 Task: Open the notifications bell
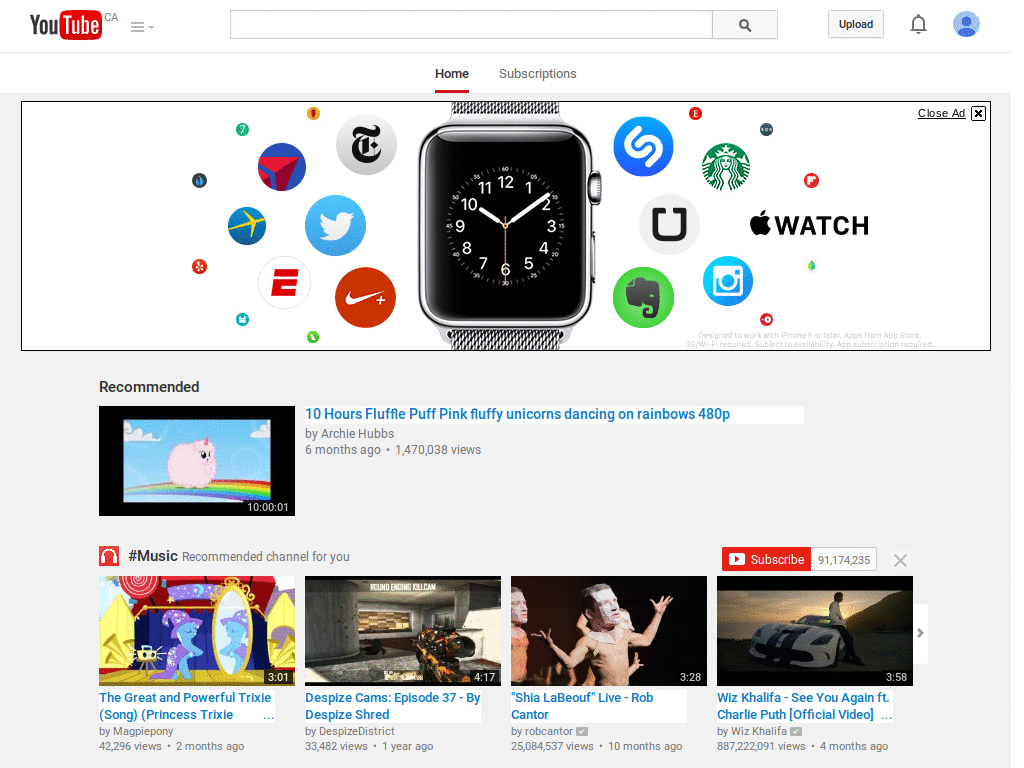point(918,24)
